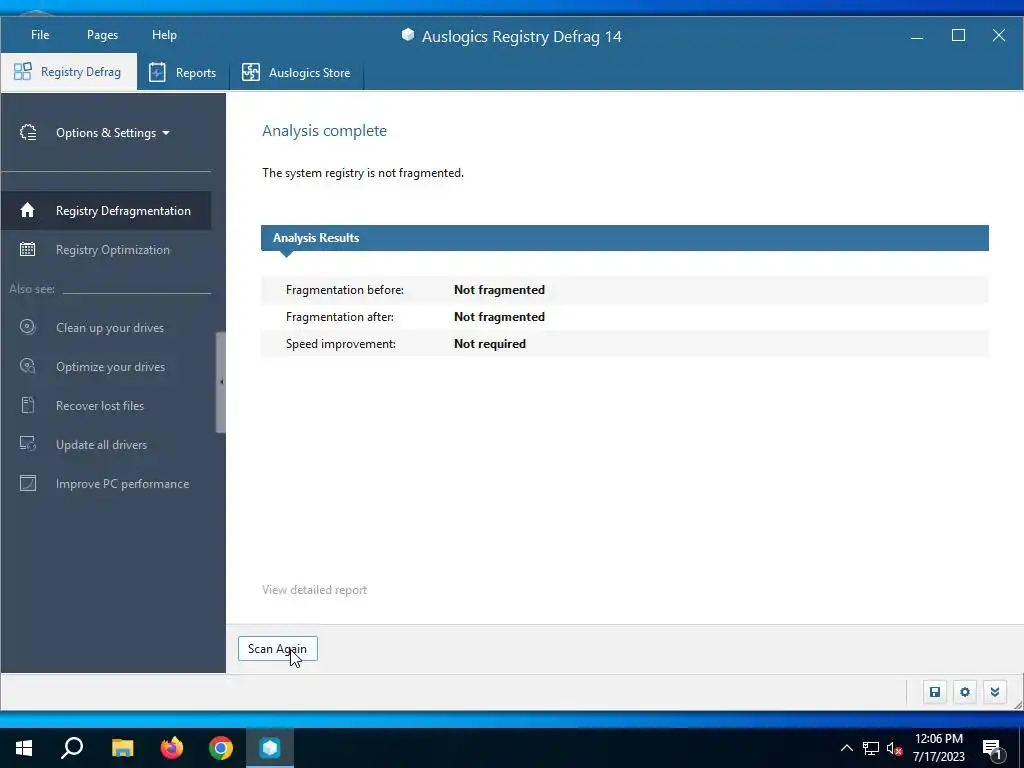Click the Registry Defrag tab icon
Image resolution: width=1024 pixels, height=768 pixels.
coord(23,72)
